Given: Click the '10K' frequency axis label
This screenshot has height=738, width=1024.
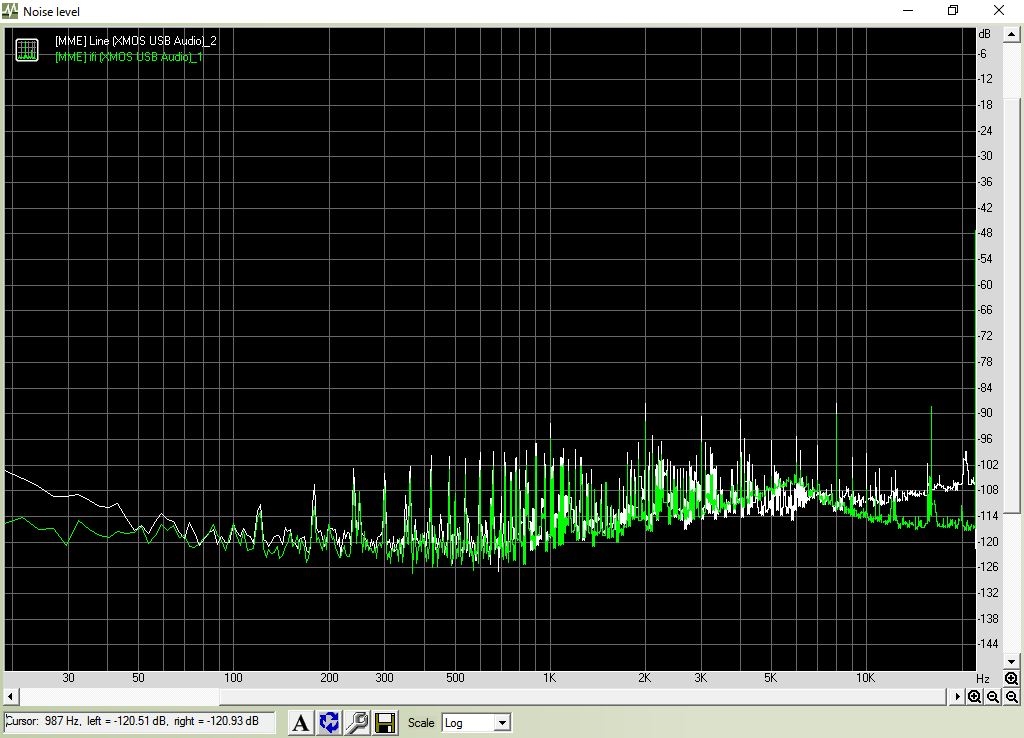Looking at the screenshot, I should pos(865,679).
